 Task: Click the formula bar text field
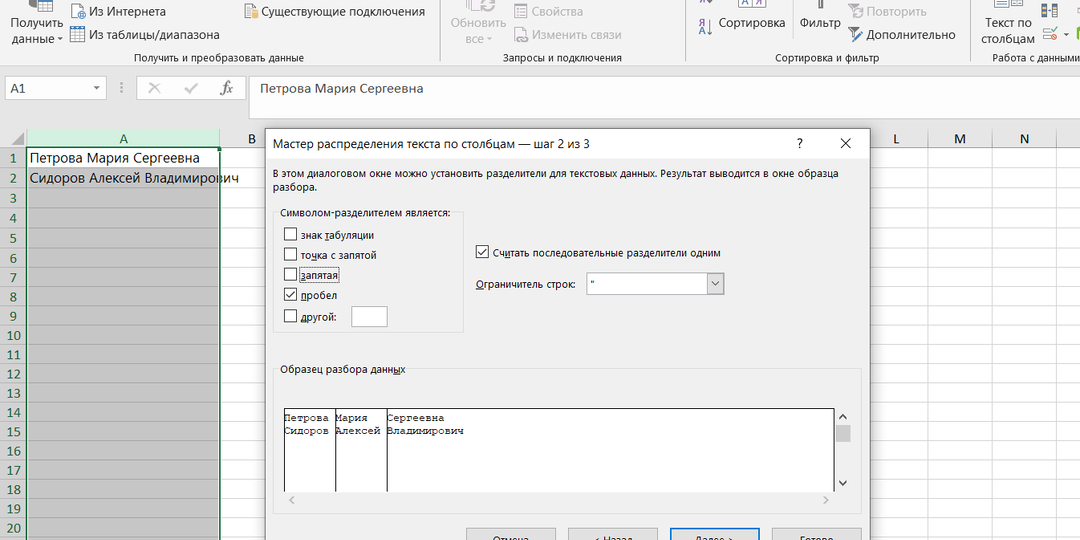tap(665, 97)
